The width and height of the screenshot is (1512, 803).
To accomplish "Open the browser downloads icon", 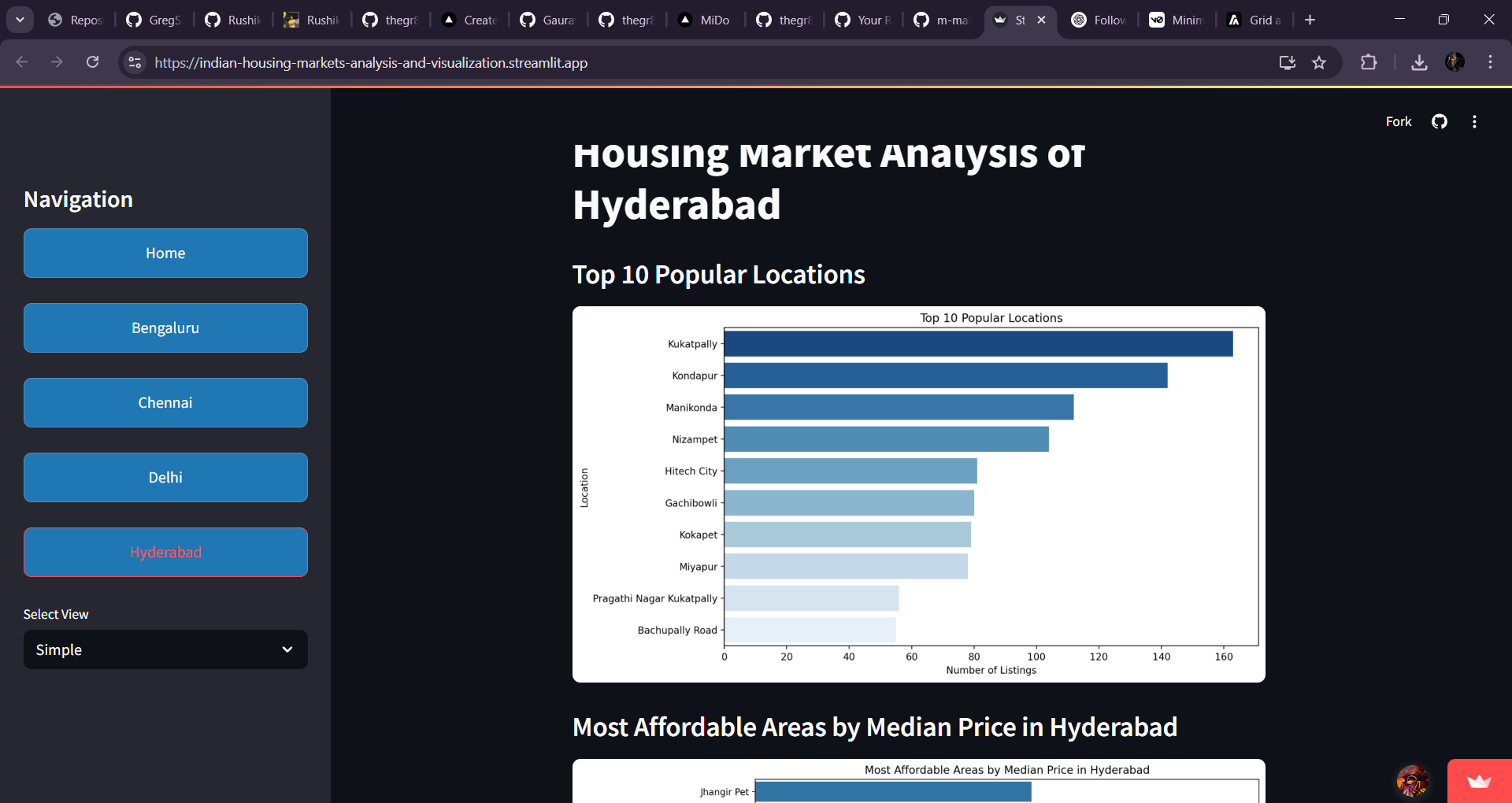I will point(1419,62).
